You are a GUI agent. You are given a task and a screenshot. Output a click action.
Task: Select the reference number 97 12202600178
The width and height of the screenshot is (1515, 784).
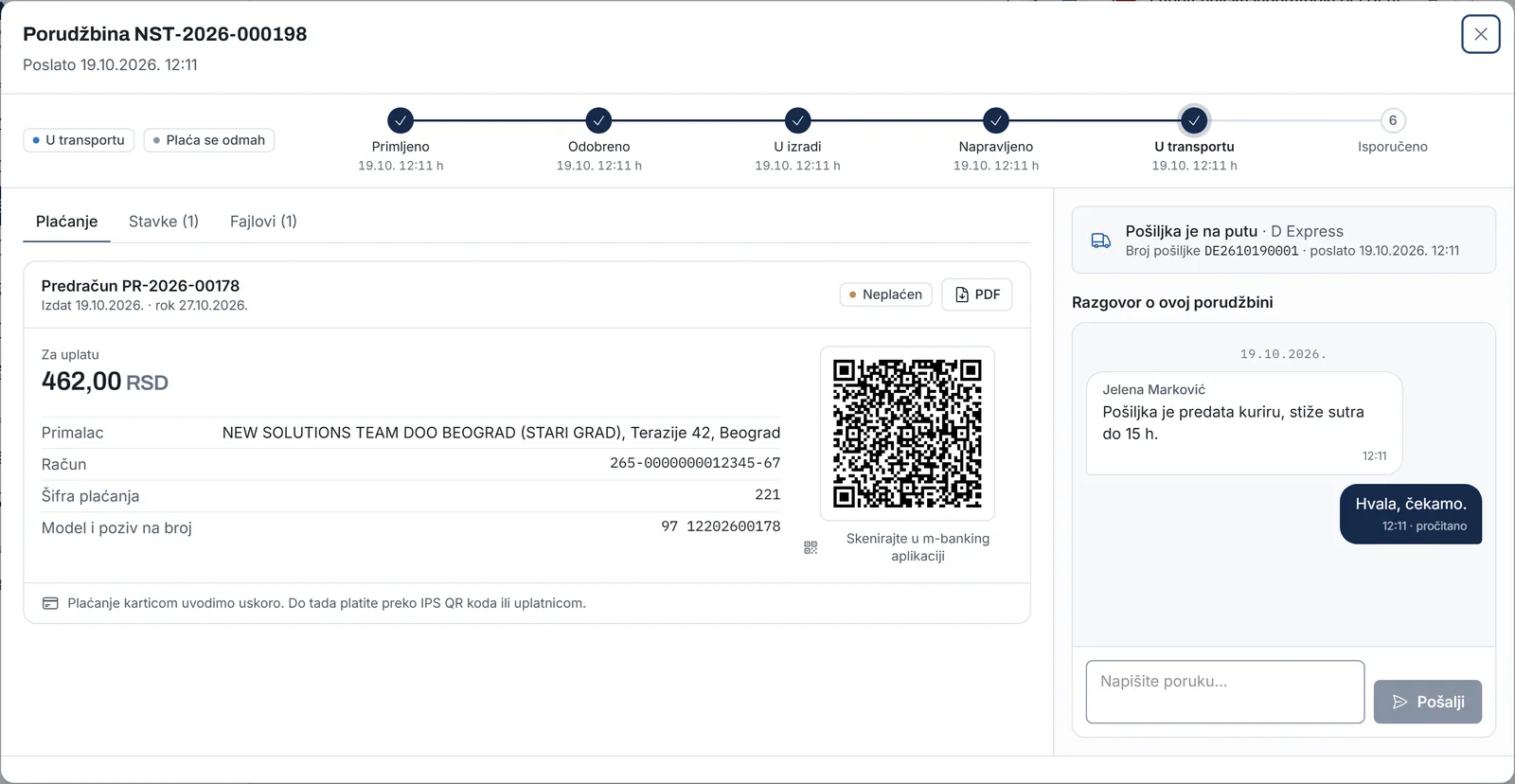721,526
